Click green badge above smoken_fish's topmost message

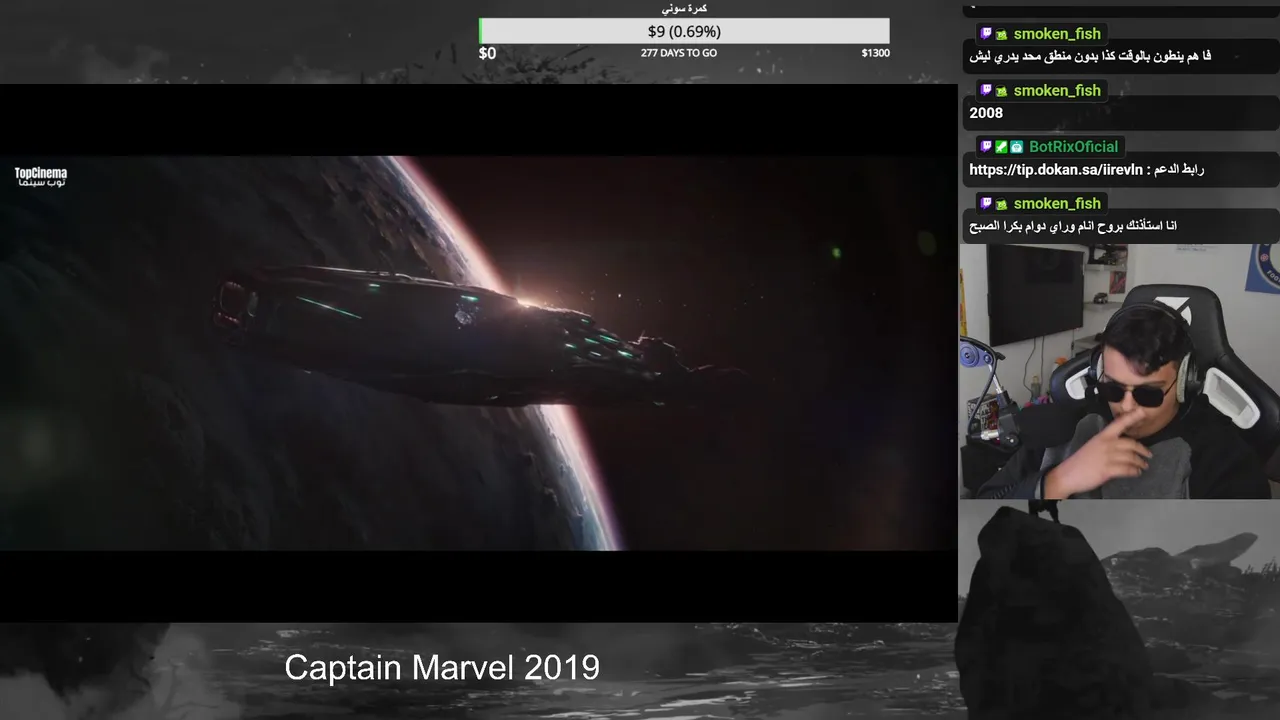coord(1001,34)
